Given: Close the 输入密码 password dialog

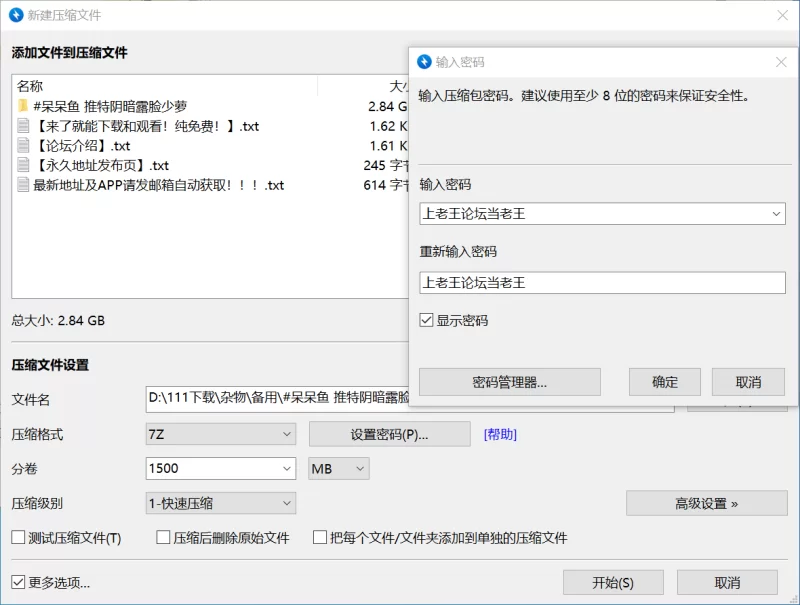Looking at the screenshot, I should [x=781, y=62].
